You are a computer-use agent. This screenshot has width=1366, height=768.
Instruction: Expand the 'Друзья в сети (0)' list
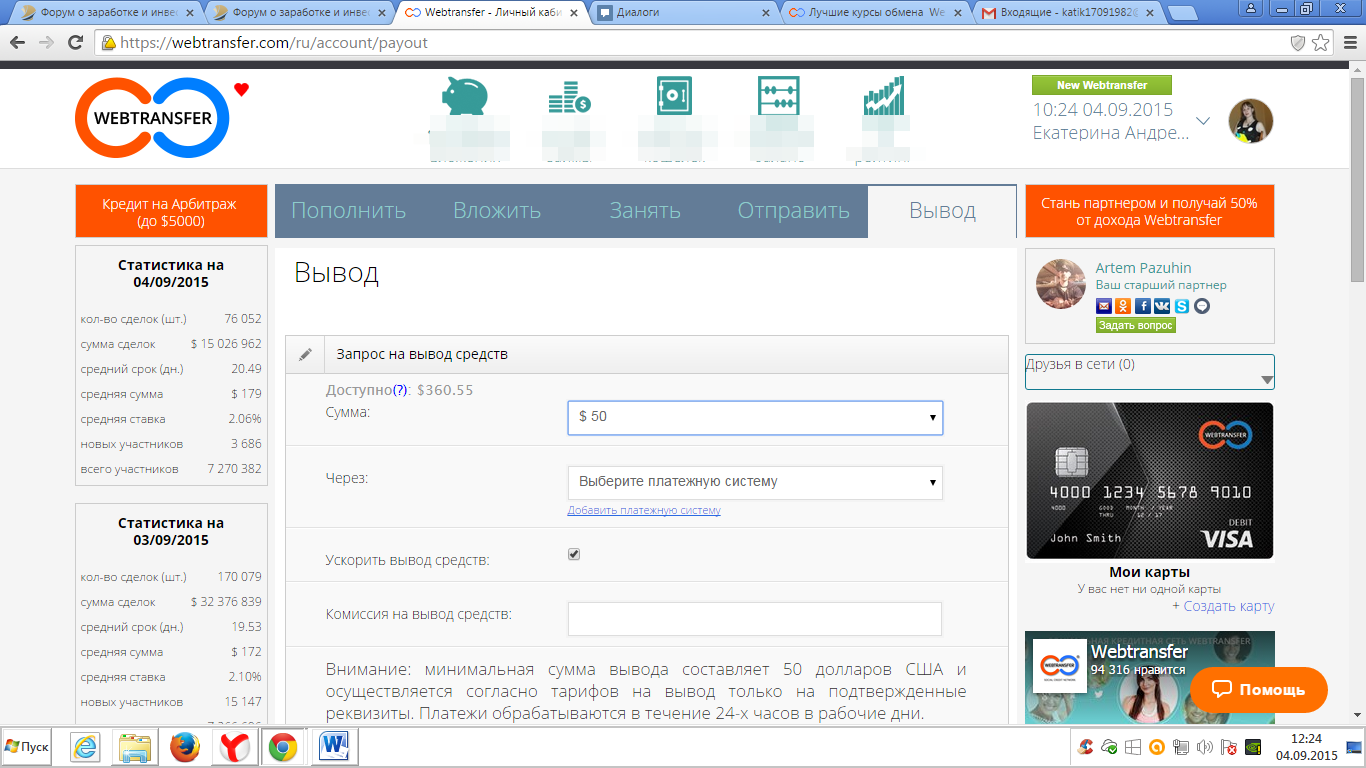1150,372
